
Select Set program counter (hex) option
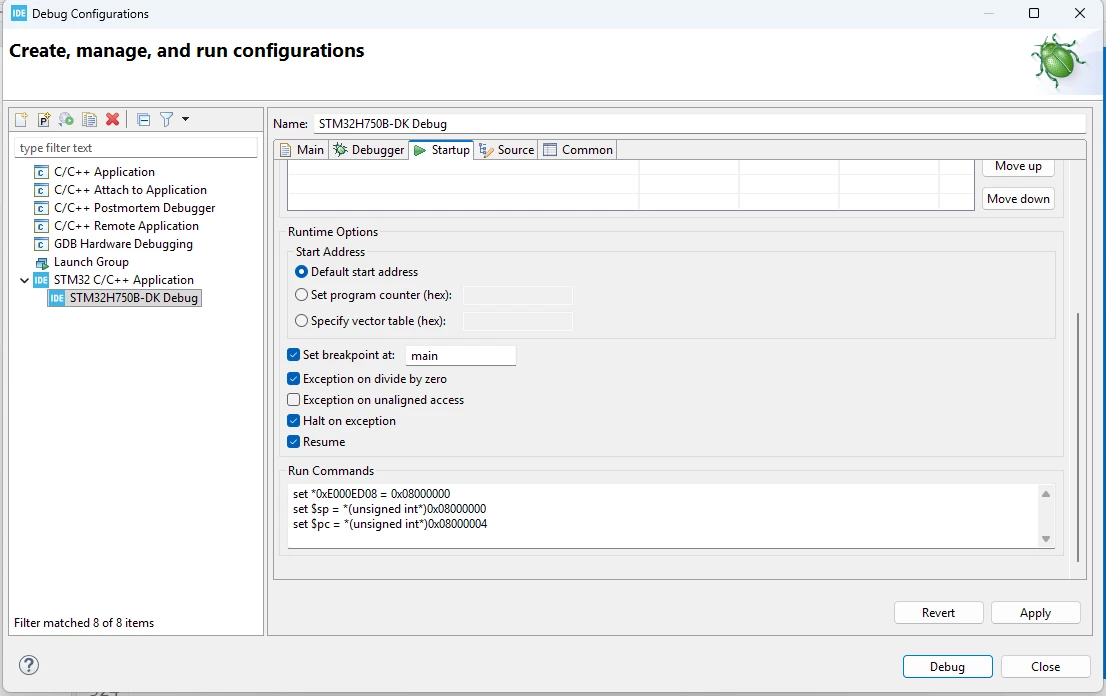click(x=301, y=295)
